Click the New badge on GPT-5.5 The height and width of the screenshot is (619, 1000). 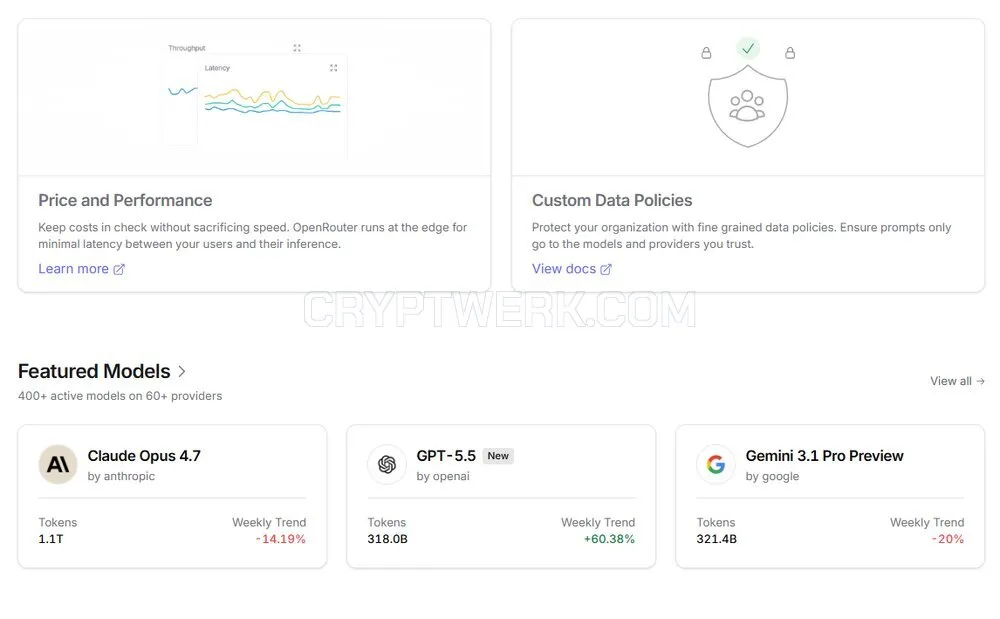coord(498,456)
